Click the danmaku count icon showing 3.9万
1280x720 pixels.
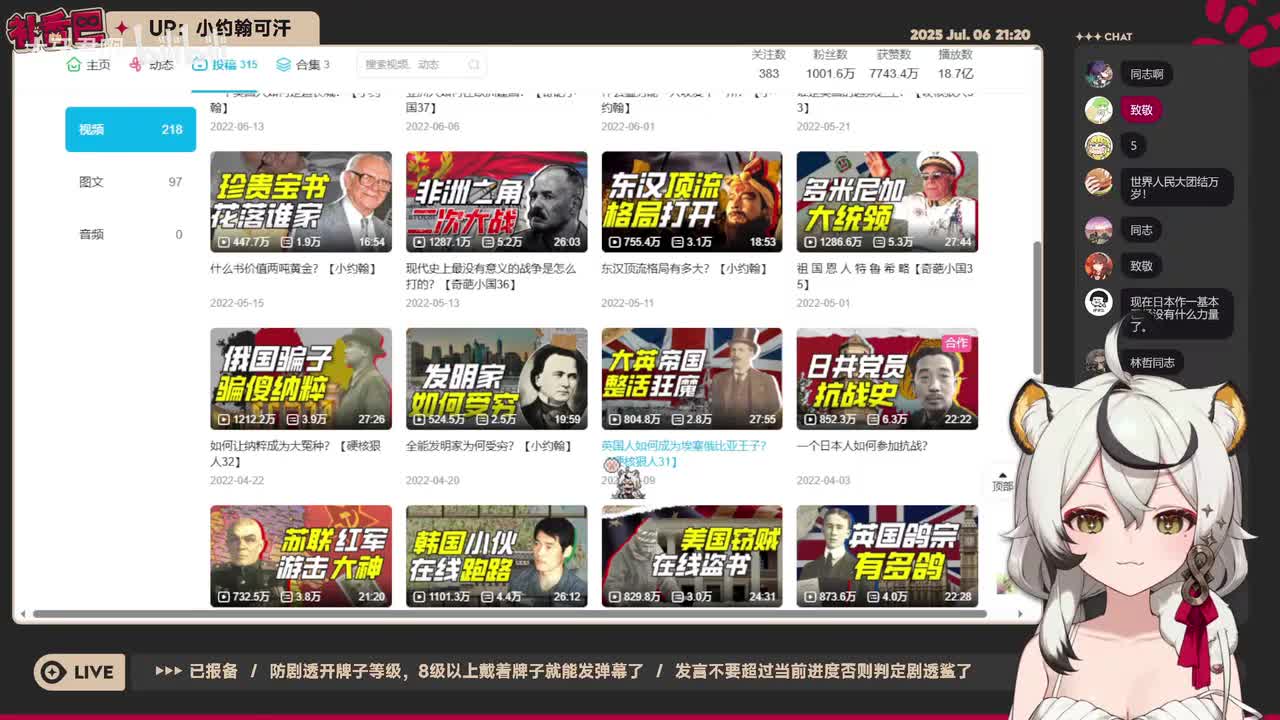292,419
